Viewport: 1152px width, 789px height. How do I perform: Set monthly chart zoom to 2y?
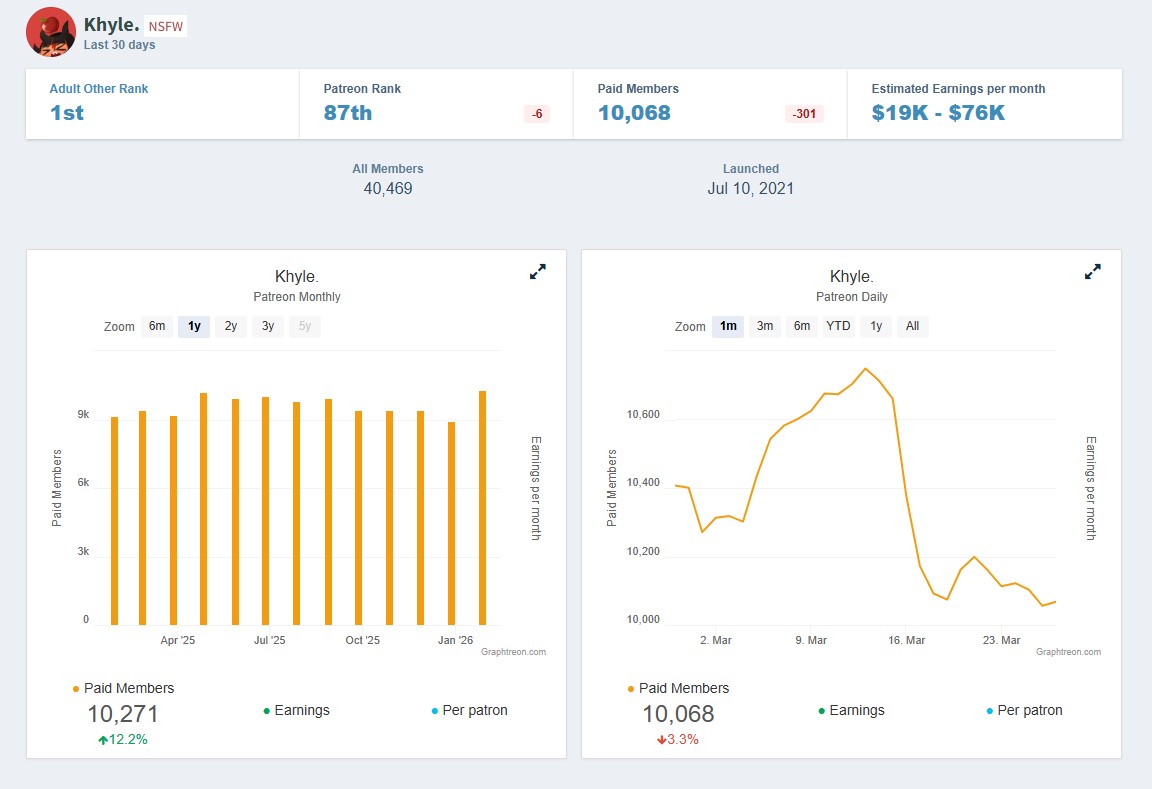231,326
